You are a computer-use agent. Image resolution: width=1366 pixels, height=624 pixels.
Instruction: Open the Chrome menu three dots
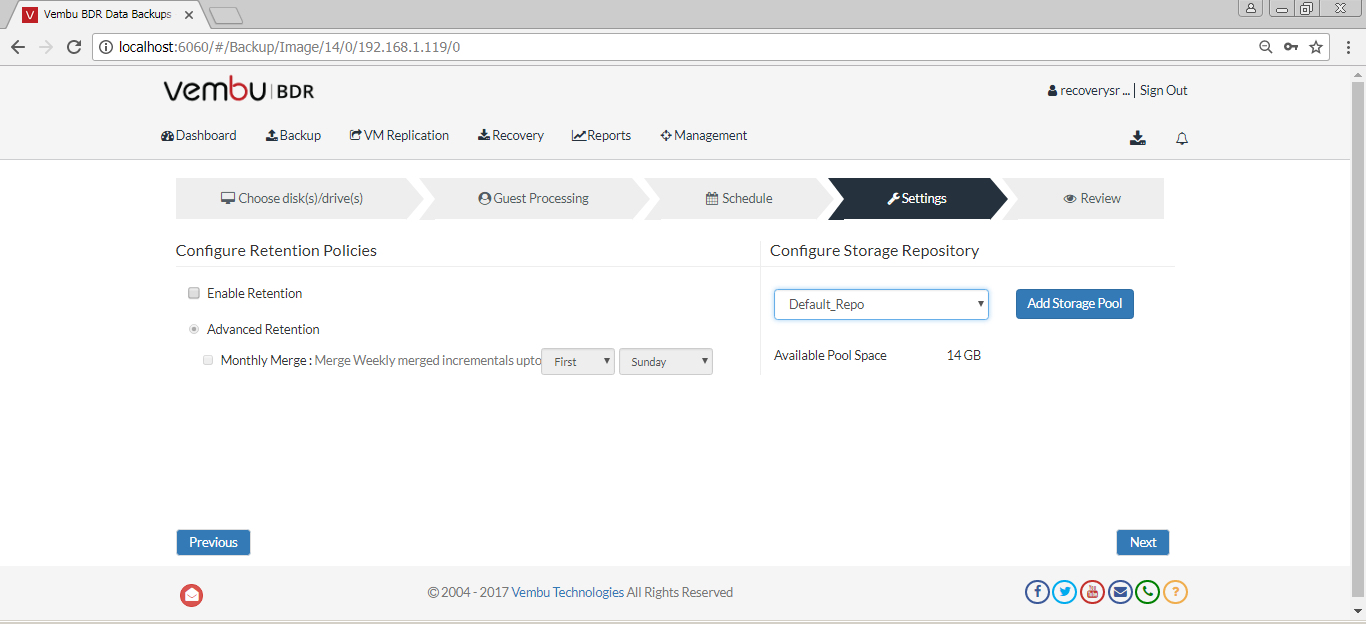click(1347, 47)
